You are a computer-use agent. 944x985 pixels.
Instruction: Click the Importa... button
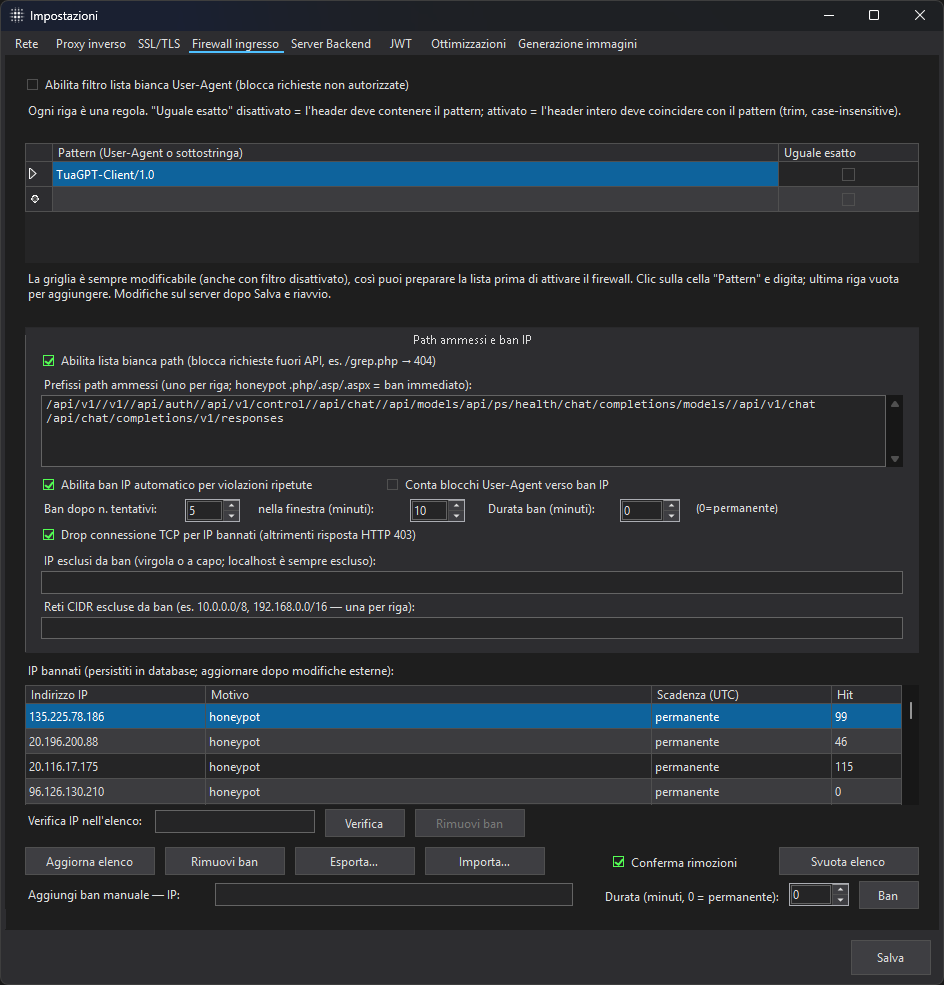click(484, 861)
